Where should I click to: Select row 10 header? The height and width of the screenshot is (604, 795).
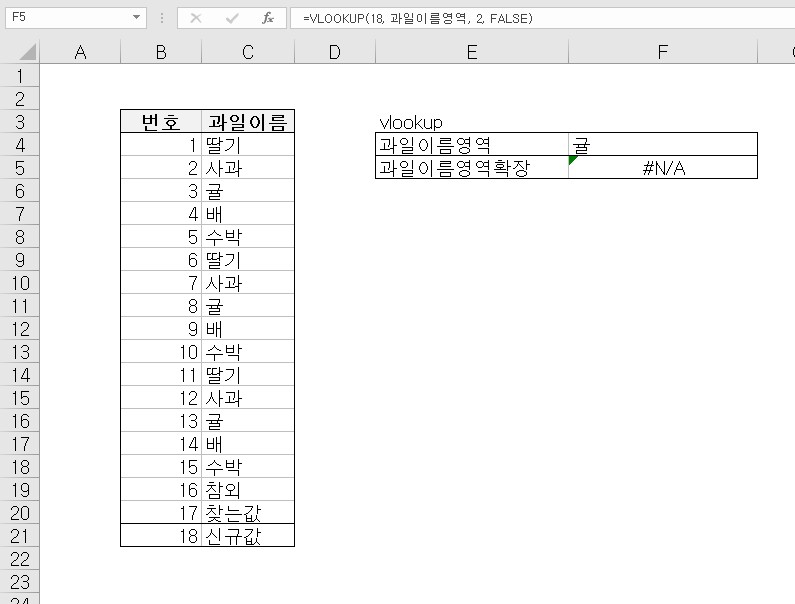point(20,282)
